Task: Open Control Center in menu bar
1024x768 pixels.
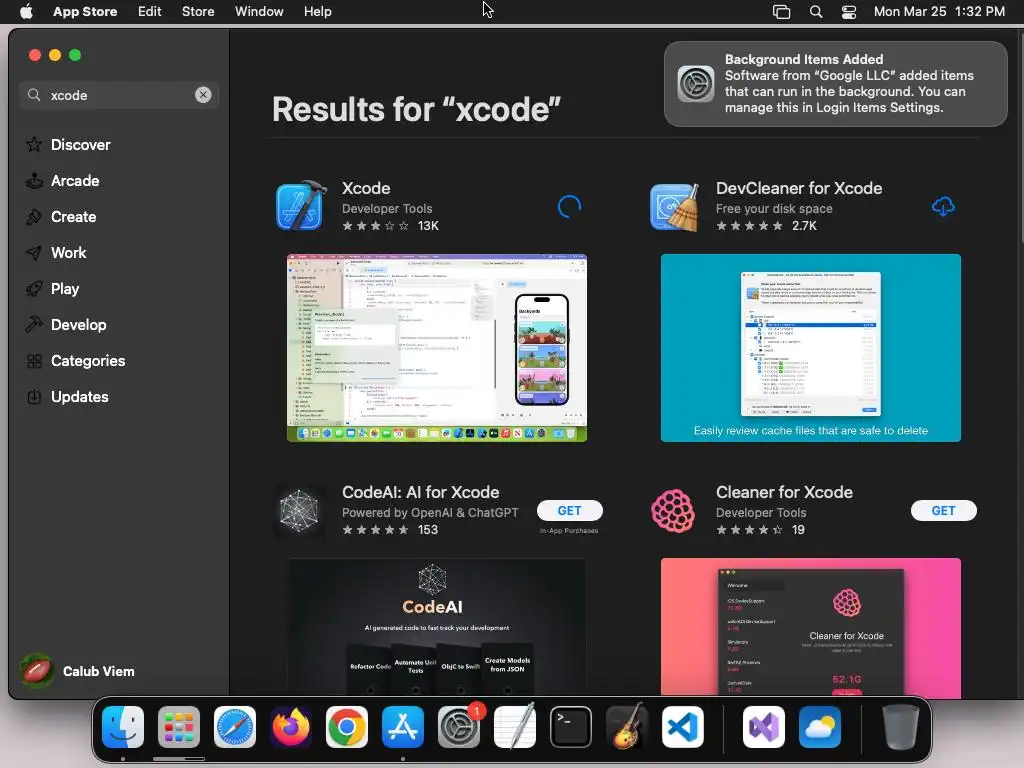Action: click(x=848, y=12)
